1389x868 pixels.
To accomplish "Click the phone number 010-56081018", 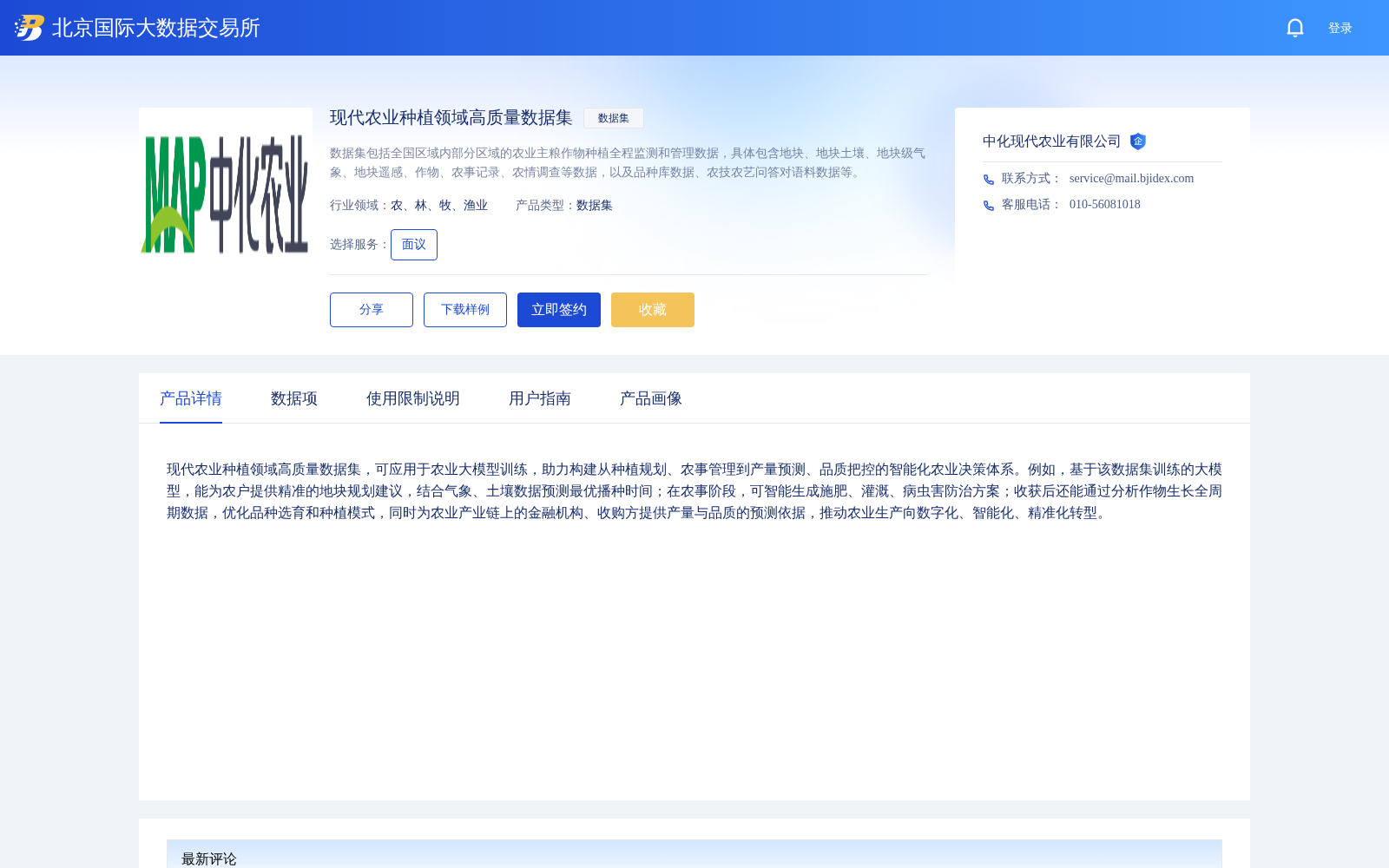I will (1105, 204).
